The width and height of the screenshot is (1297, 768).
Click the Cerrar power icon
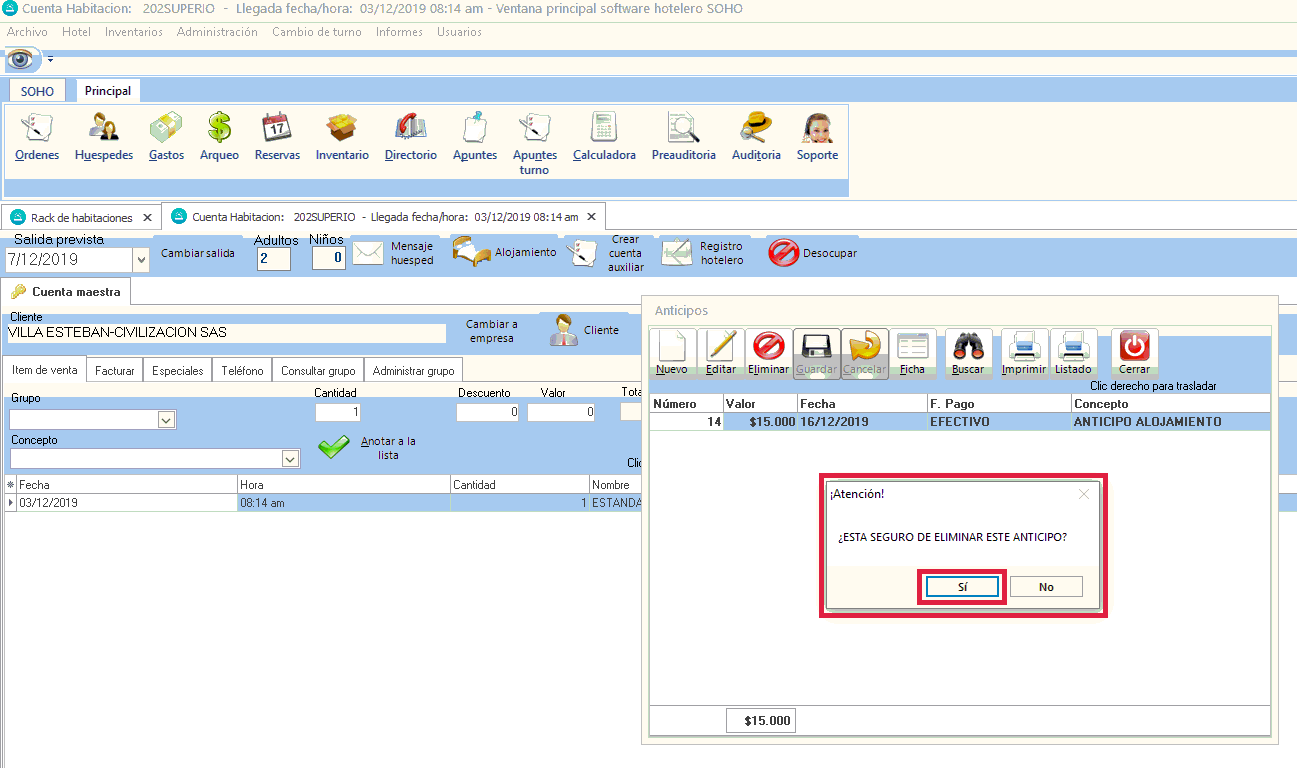[1134, 347]
